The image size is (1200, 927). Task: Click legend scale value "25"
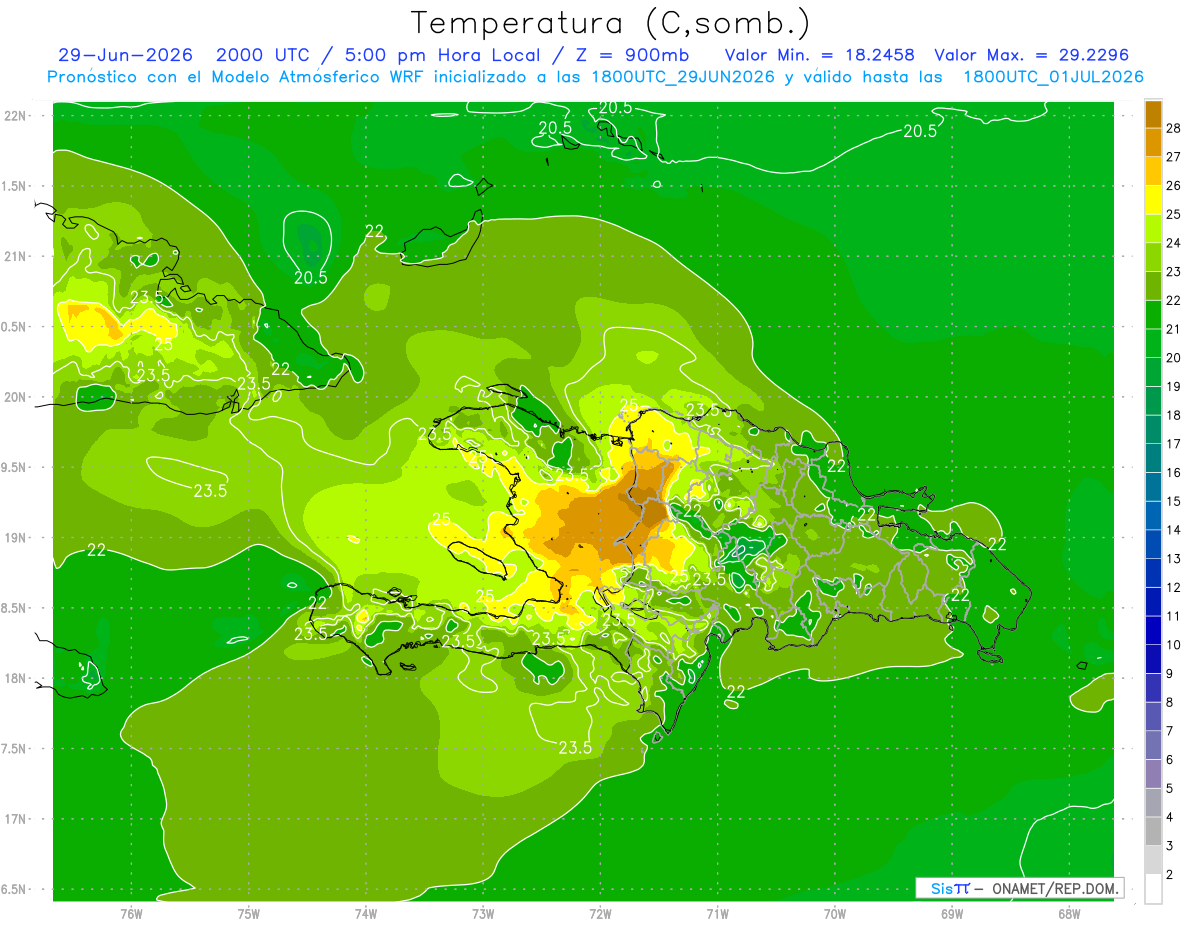(x=1173, y=214)
